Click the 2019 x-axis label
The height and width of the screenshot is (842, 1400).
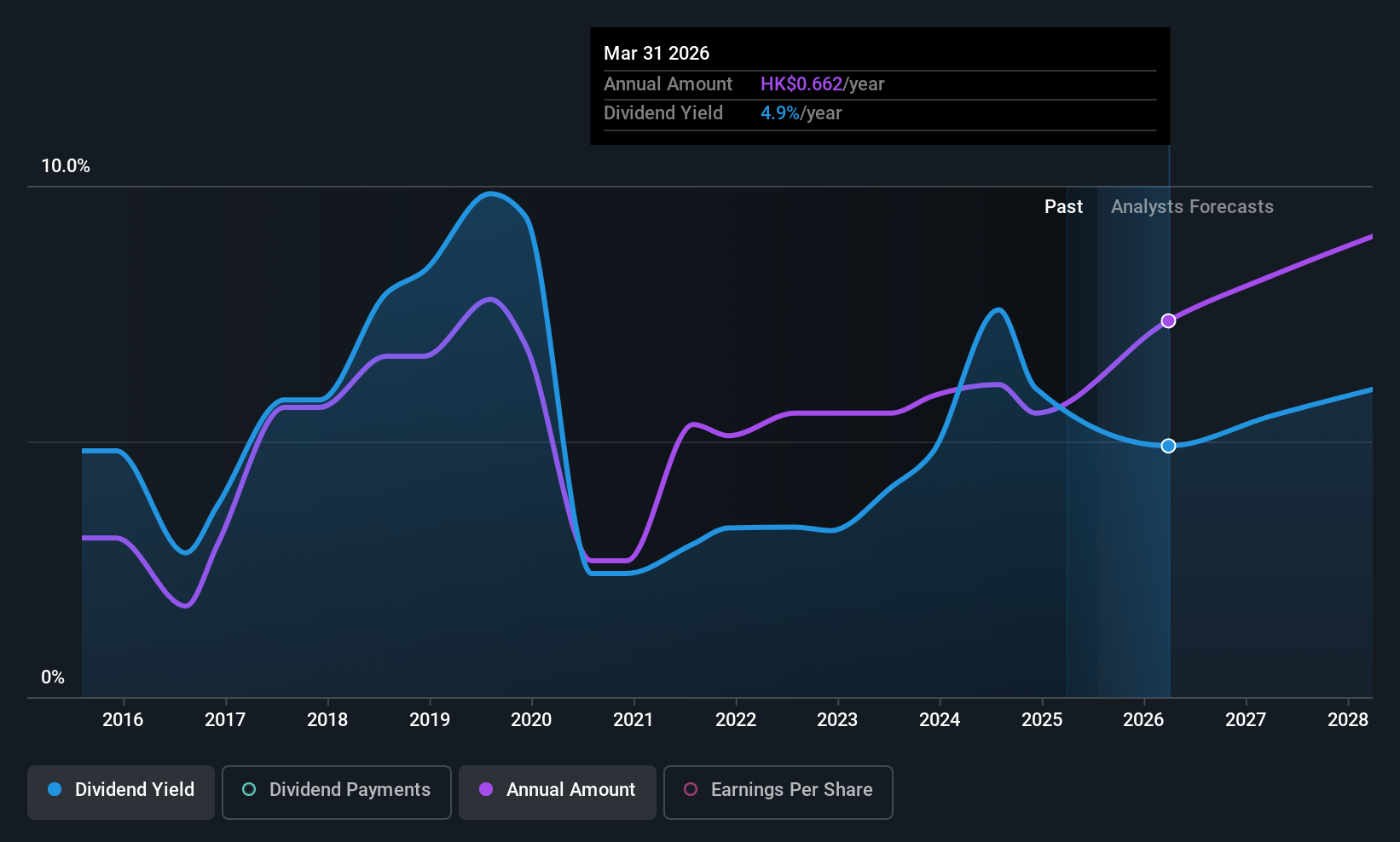pos(430,719)
